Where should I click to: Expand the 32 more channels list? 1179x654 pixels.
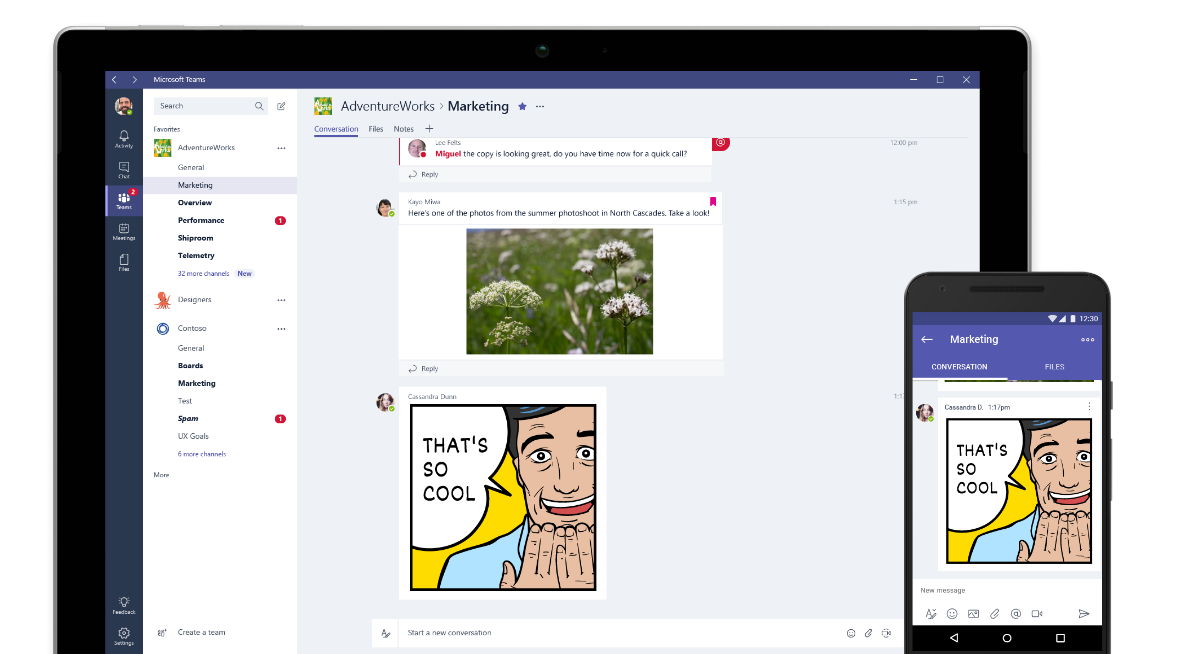203,274
